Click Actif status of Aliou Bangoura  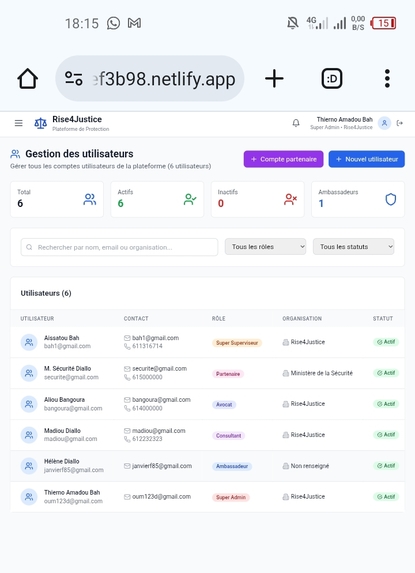386,404
